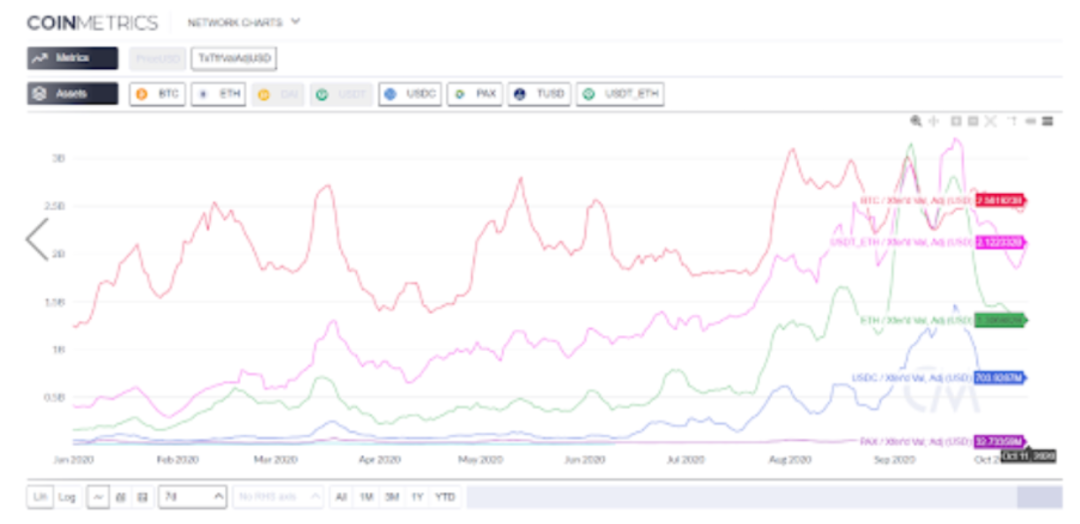Select the bar chart type icon
The image size is (1080, 524).
(120, 496)
